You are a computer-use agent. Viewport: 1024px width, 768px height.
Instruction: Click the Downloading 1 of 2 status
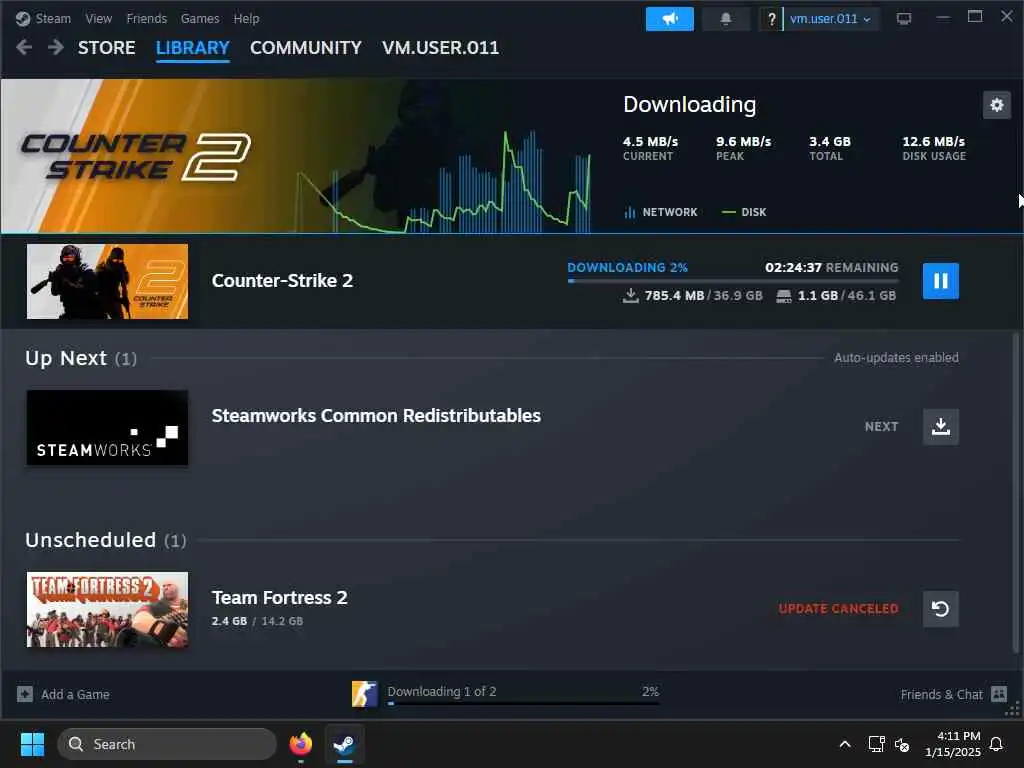click(441, 691)
